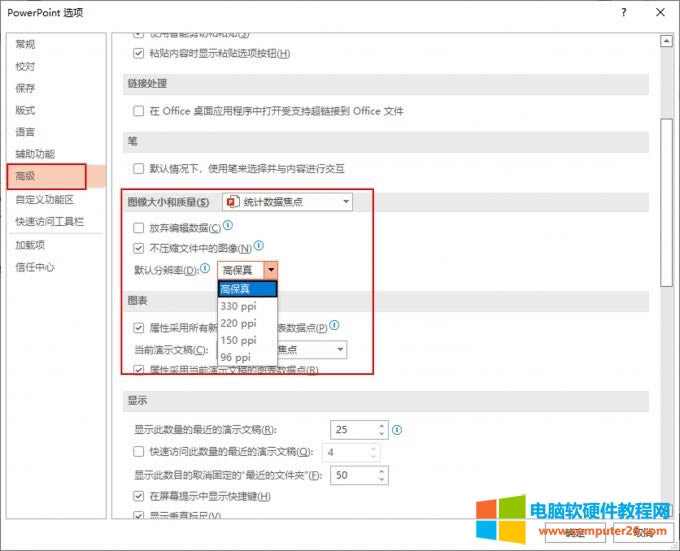This screenshot has height=551, width=680.
Task: Go to 自定义功能区 settings
Action: click(x=44, y=199)
